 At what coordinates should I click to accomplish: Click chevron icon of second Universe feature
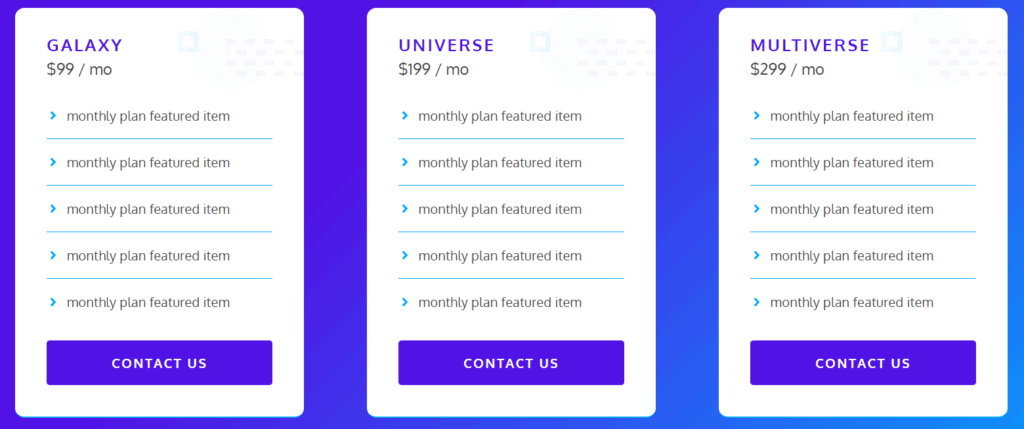click(405, 162)
